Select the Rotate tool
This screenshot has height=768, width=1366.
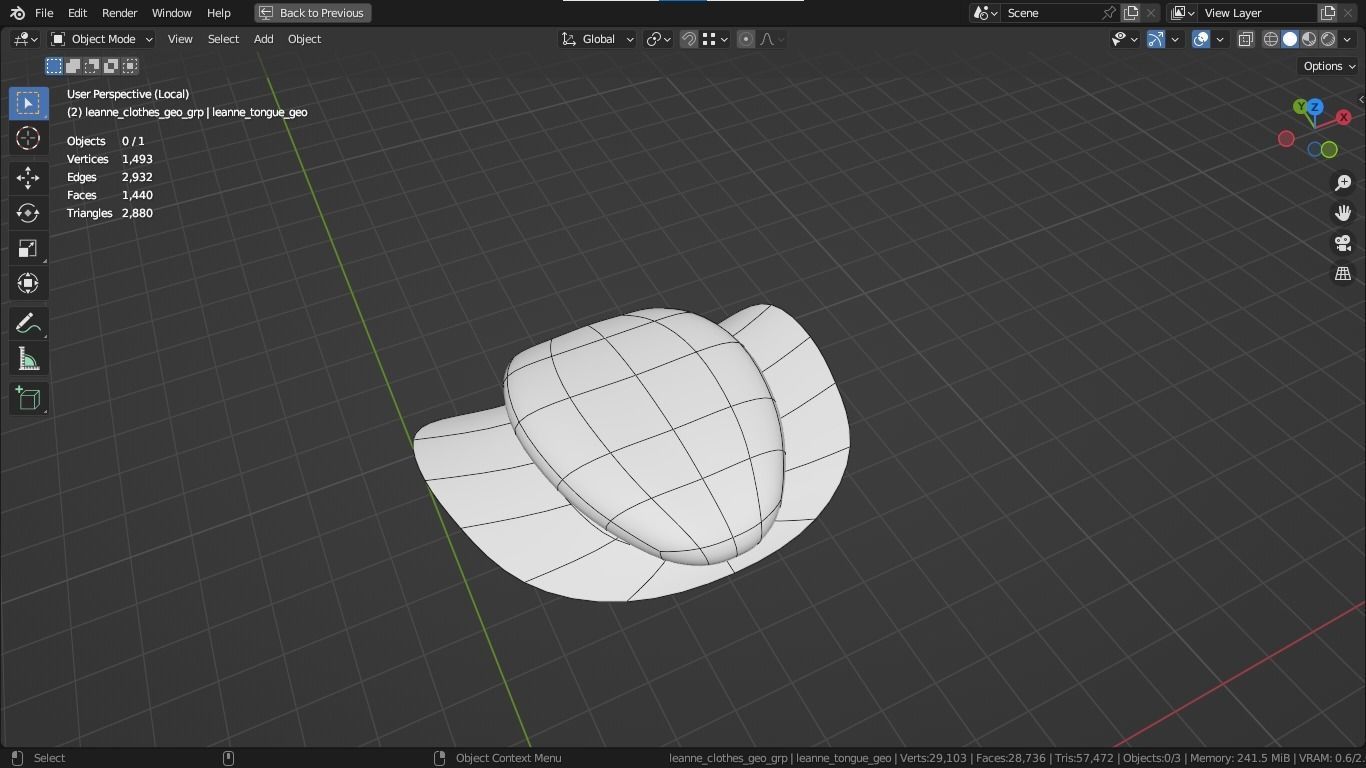pos(27,213)
